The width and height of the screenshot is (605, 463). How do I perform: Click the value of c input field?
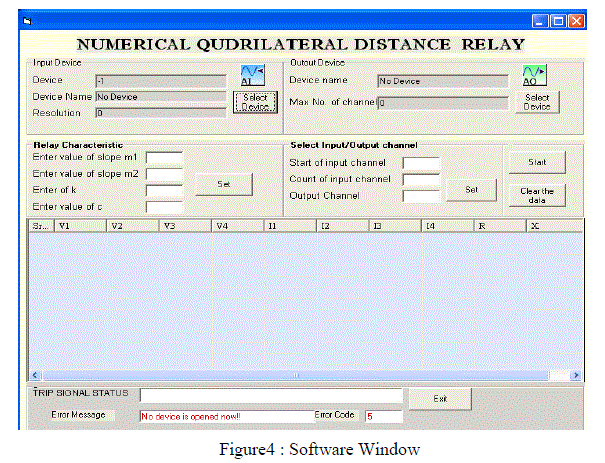[164, 207]
